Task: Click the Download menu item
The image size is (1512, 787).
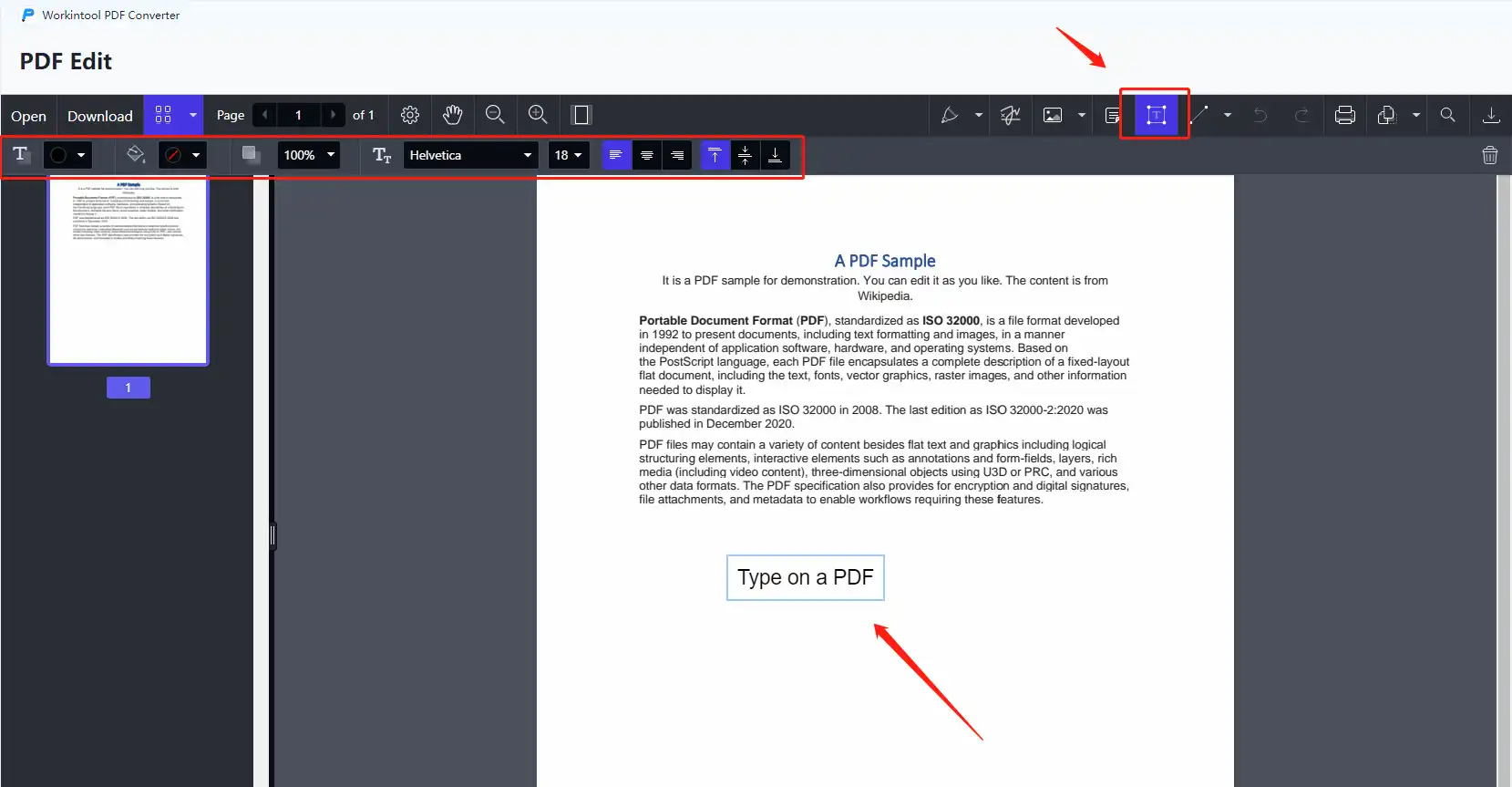Action: (100, 116)
